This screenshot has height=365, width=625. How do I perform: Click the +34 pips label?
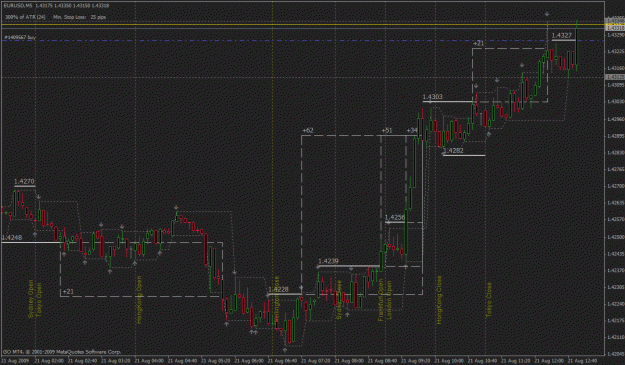[x=412, y=131]
